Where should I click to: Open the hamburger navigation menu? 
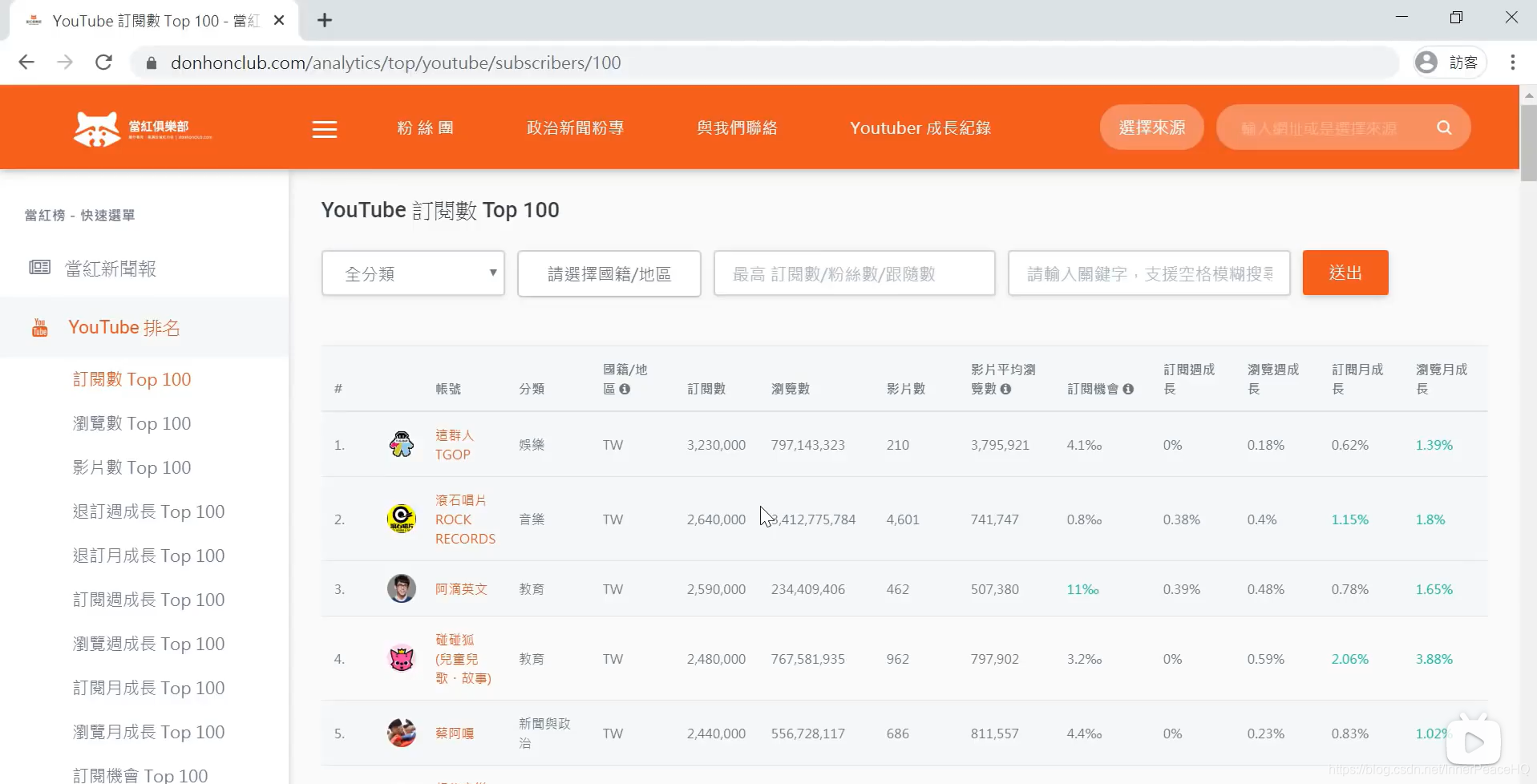point(324,128)
